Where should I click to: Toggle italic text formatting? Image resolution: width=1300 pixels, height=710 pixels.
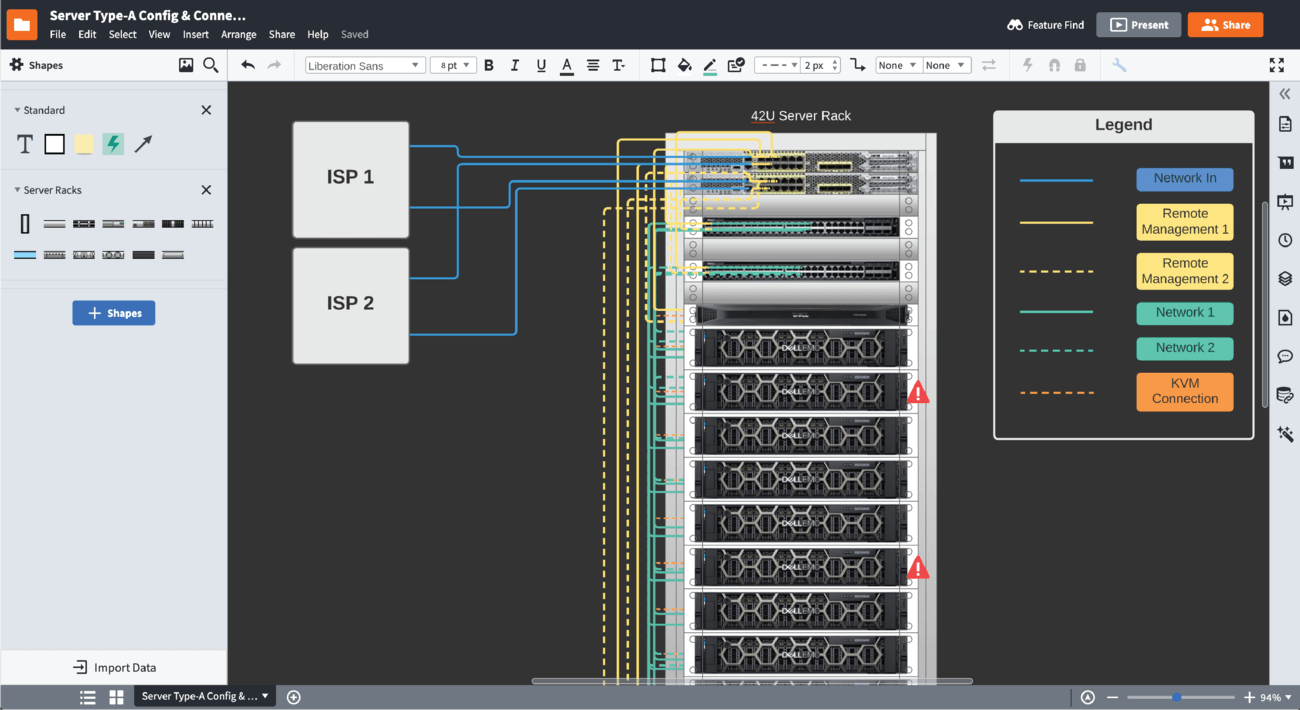(x=515, y=65)
